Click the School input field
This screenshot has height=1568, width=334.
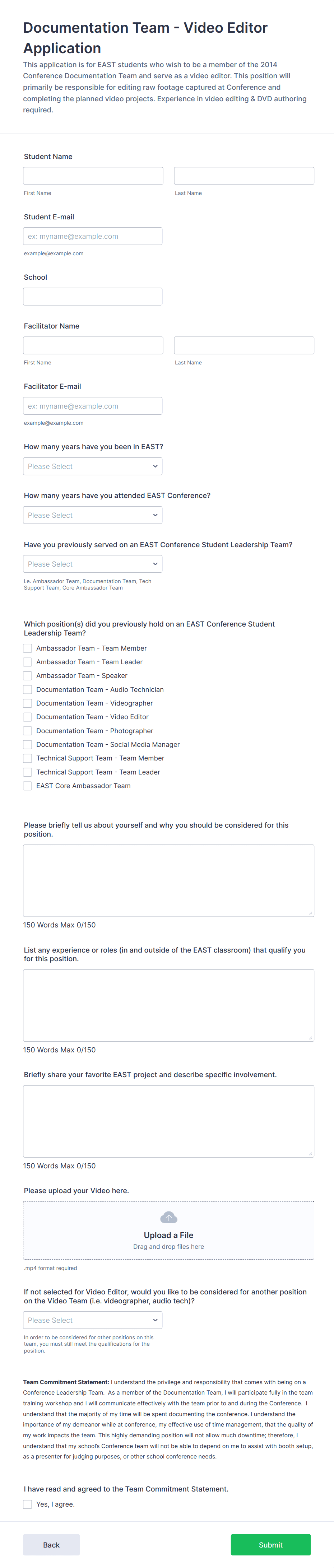92,296
